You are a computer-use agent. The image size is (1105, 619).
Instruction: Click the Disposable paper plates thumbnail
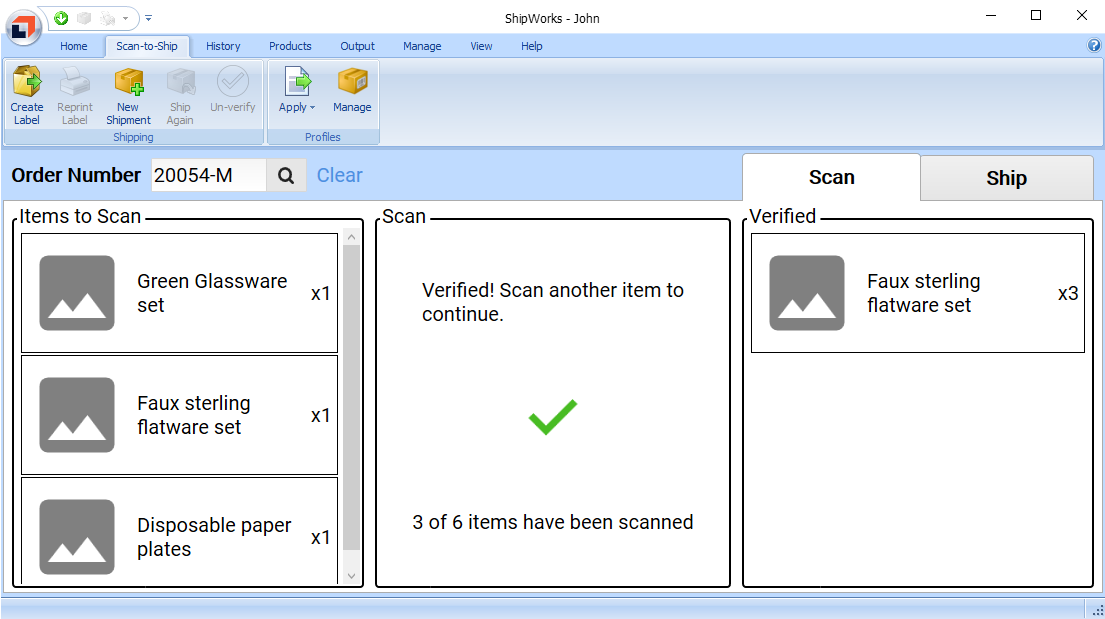tap(77, 537)
